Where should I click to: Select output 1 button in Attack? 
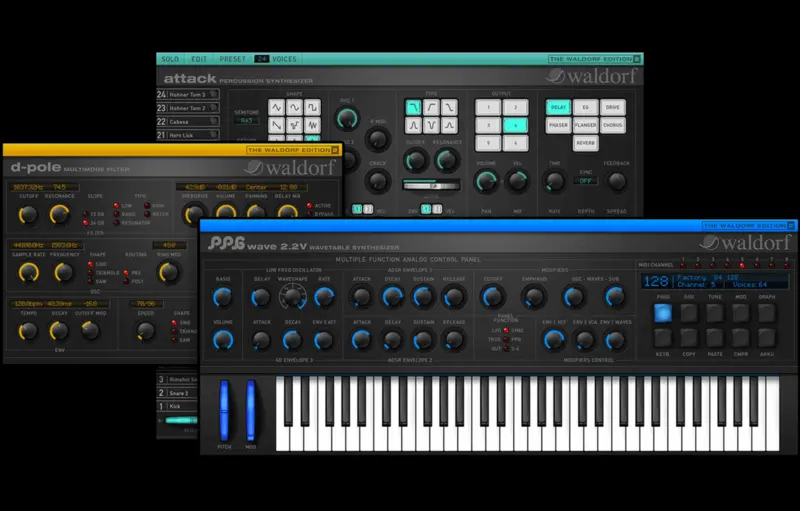pos(488,107)
